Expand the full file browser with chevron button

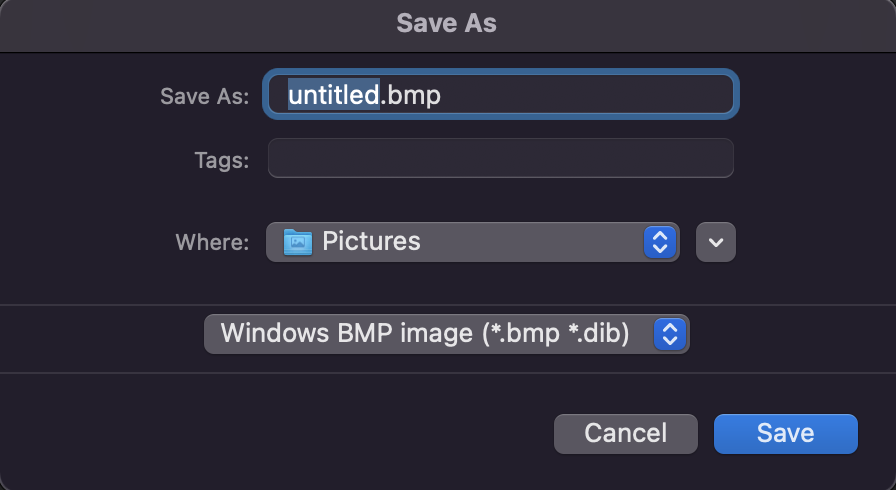click(x=715, y=242)
